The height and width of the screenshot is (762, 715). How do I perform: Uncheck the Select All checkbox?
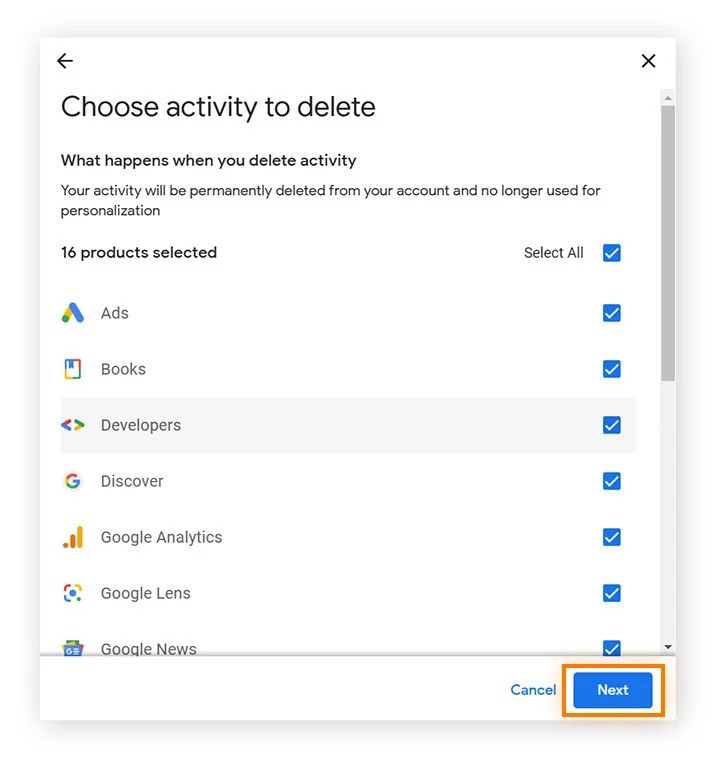tap(612, 253)
